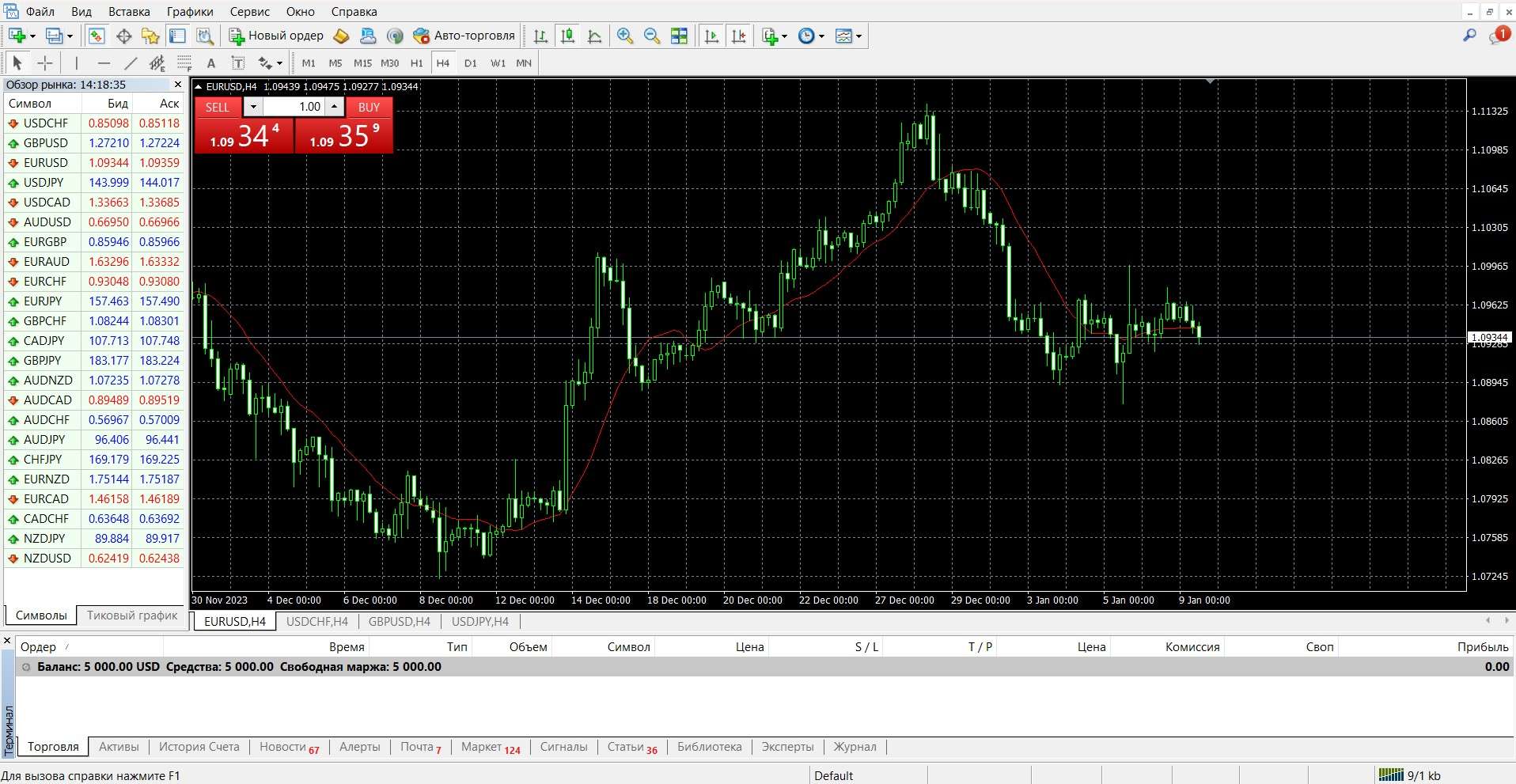Open the search magnifier in the toolbar

pos(1469,36)
